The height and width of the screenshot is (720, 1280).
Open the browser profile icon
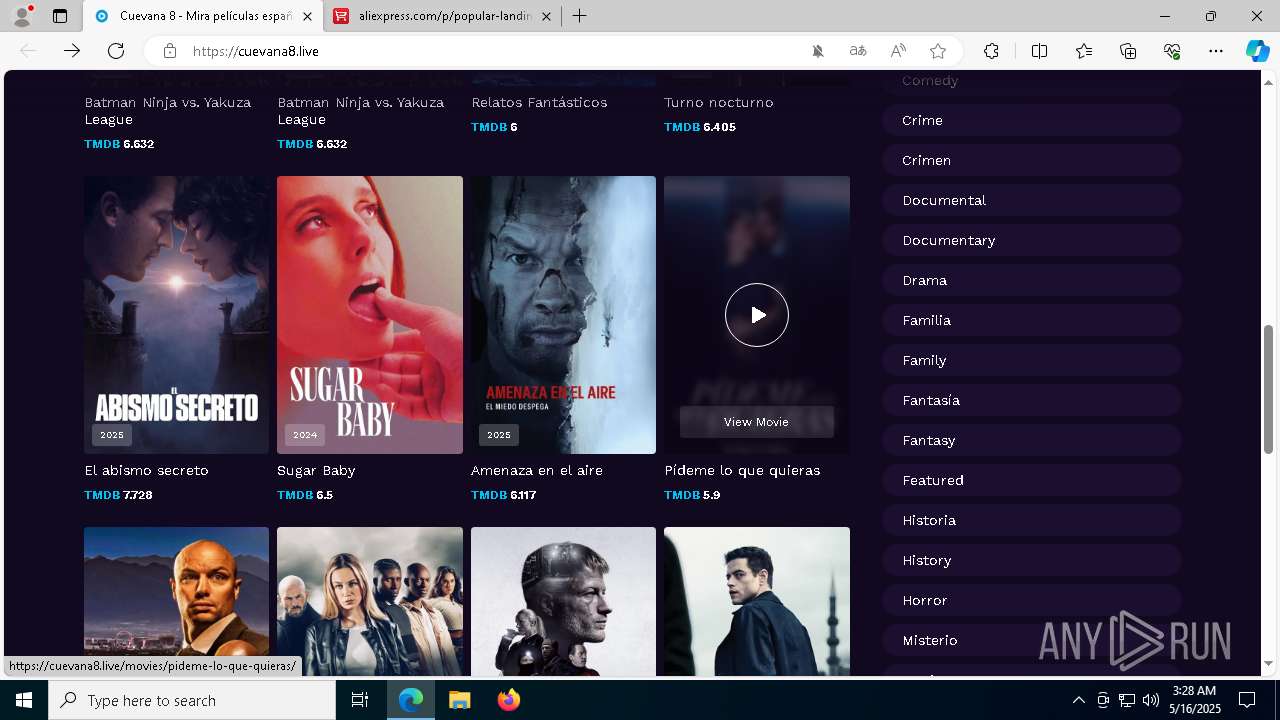[21, 16]
